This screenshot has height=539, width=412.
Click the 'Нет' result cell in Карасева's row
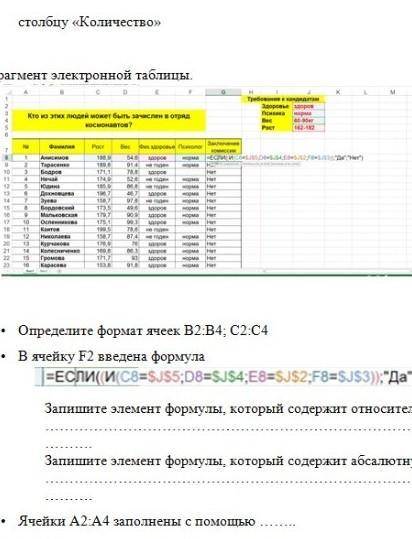point(223,265)
